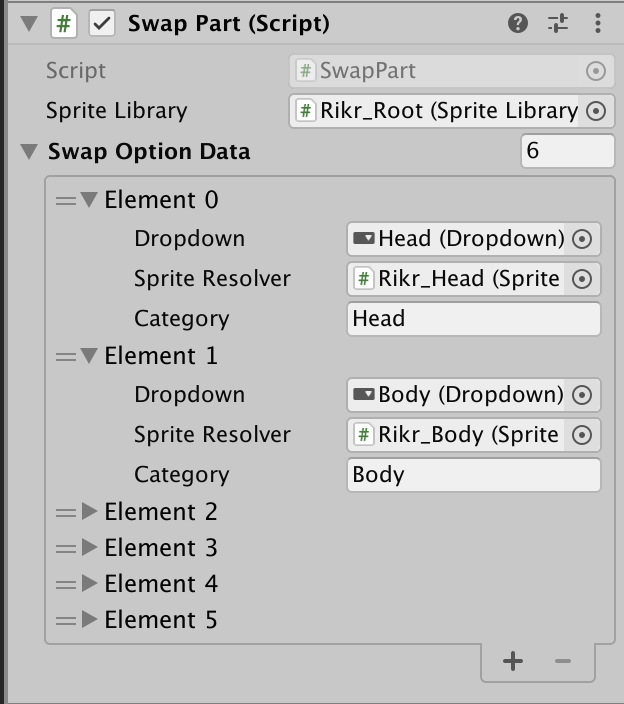Click the Sprite Library object picker circle

[596, 111]
